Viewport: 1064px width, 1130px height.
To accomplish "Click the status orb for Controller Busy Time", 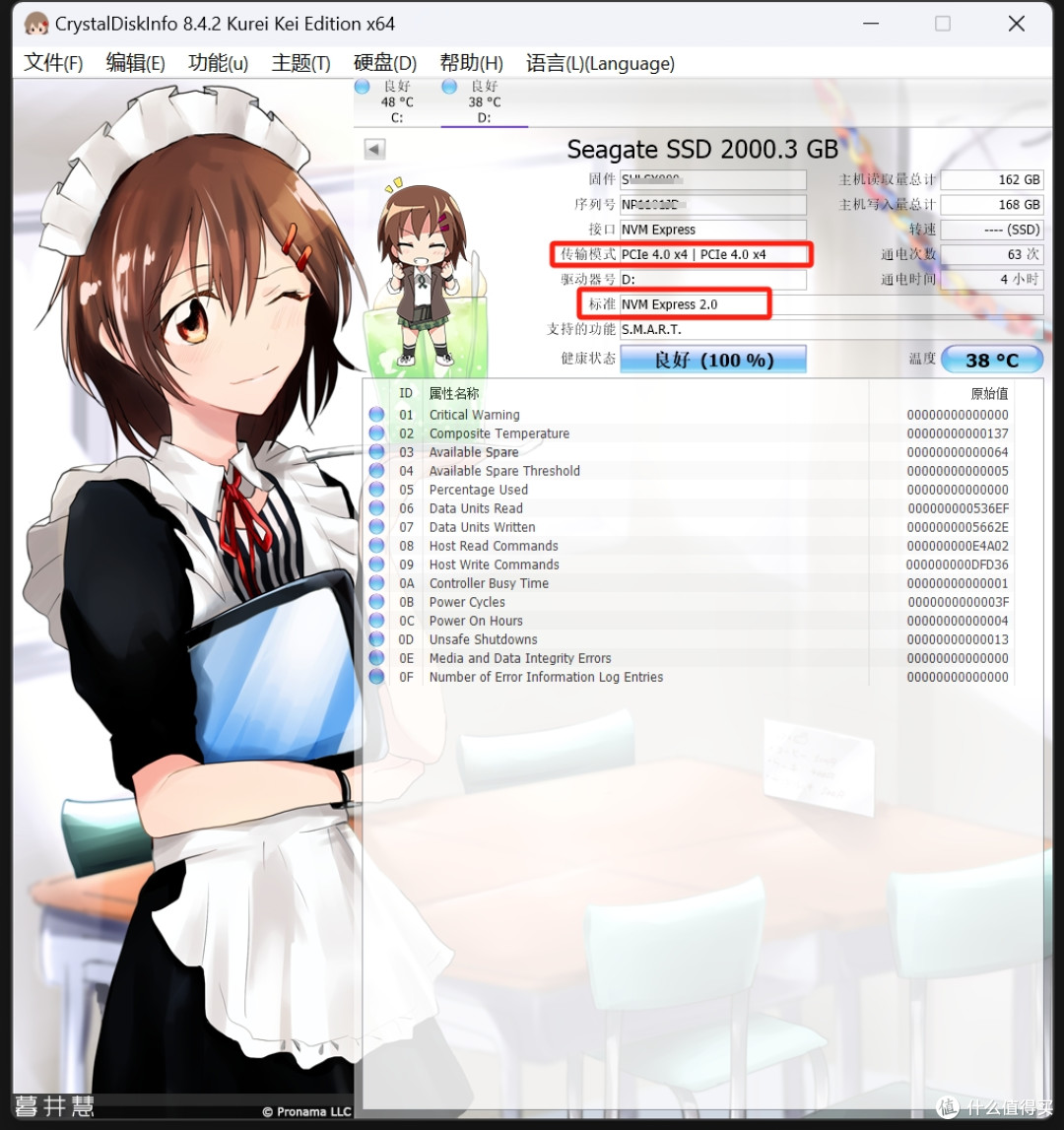I will coord(376,583).
